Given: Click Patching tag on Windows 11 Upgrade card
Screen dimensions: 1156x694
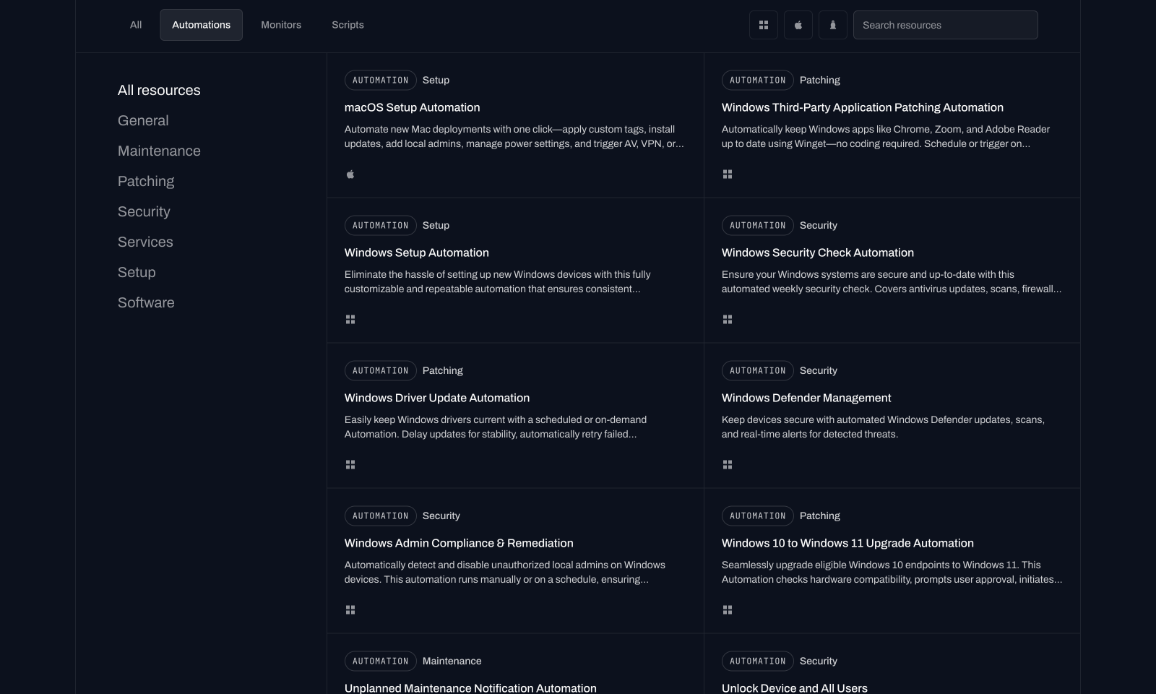Looking at the screenshot, I should click(x=820, y=516).
